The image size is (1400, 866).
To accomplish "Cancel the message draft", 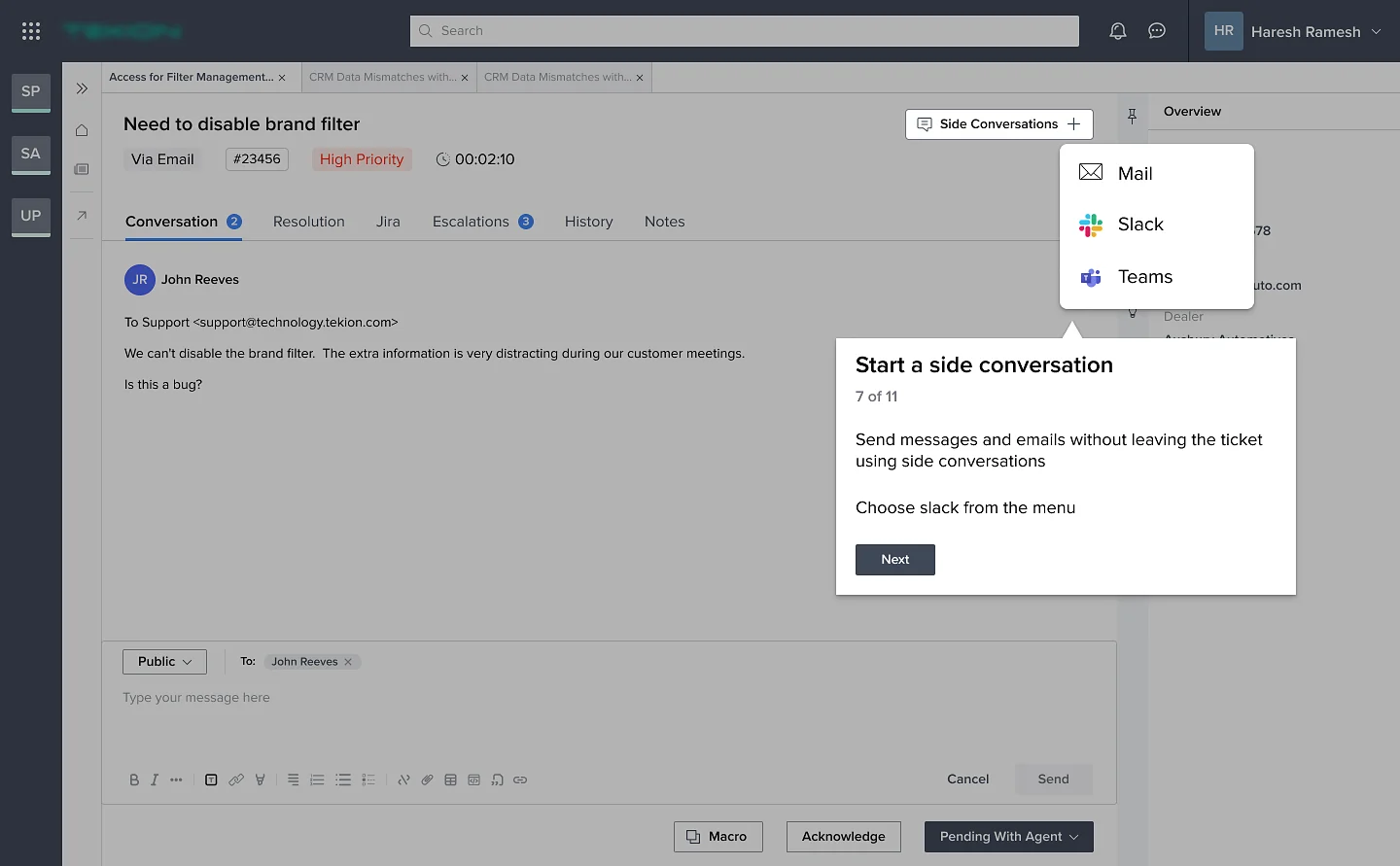I will click(x=968, y=779).
